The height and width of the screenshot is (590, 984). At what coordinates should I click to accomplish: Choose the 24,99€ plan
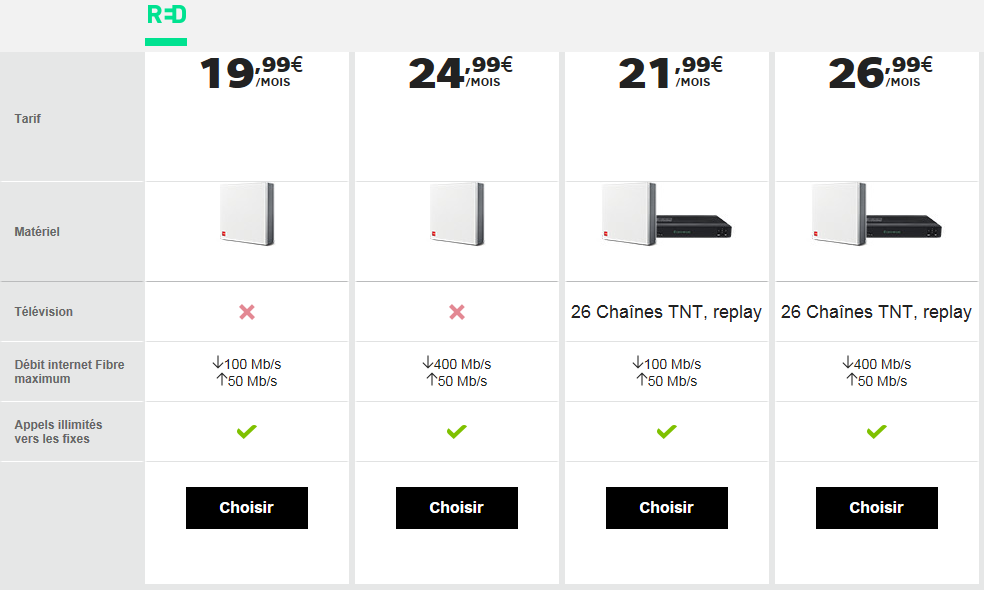[457, 508]
